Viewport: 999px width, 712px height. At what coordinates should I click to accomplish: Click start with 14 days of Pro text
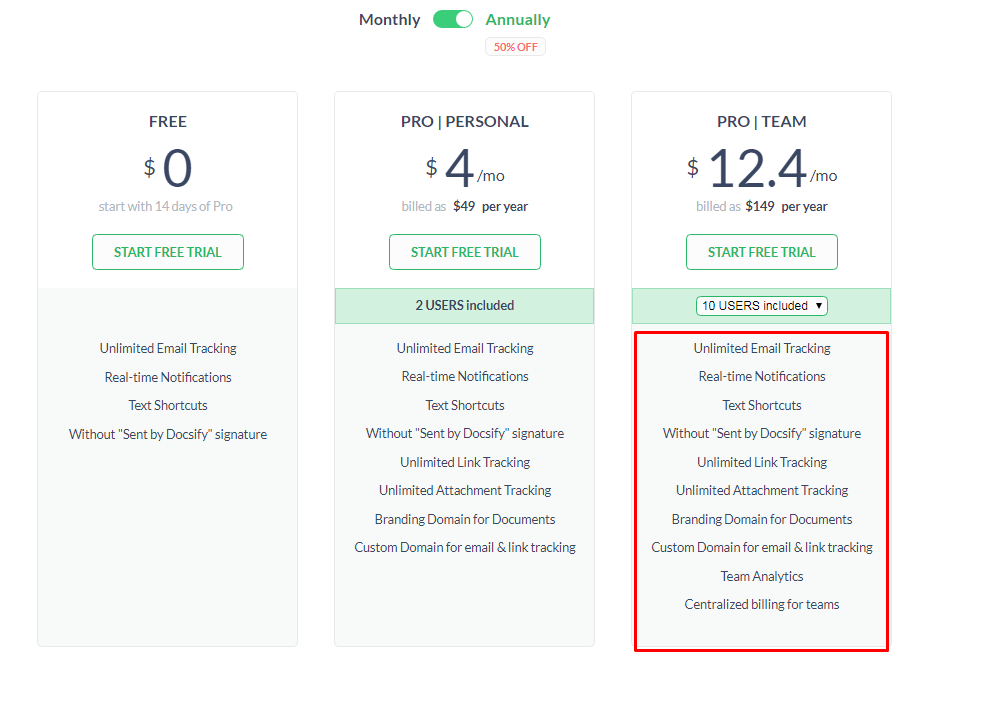click(166, 206)
